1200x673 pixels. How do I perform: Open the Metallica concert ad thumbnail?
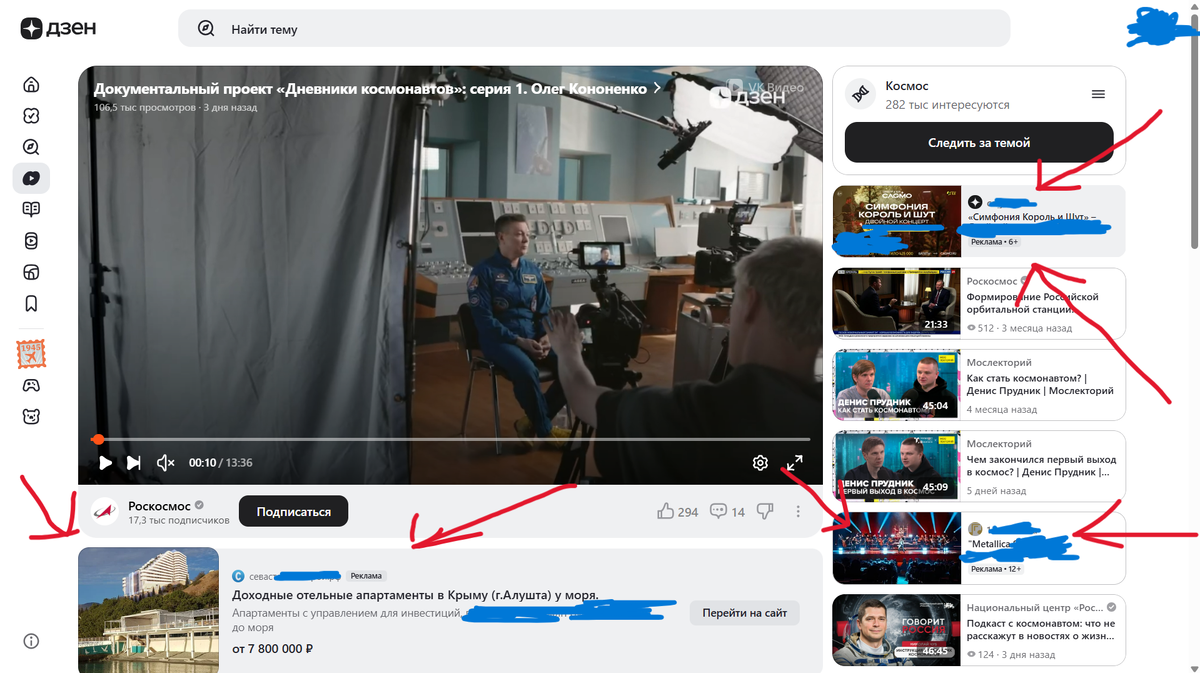(897, 547)
